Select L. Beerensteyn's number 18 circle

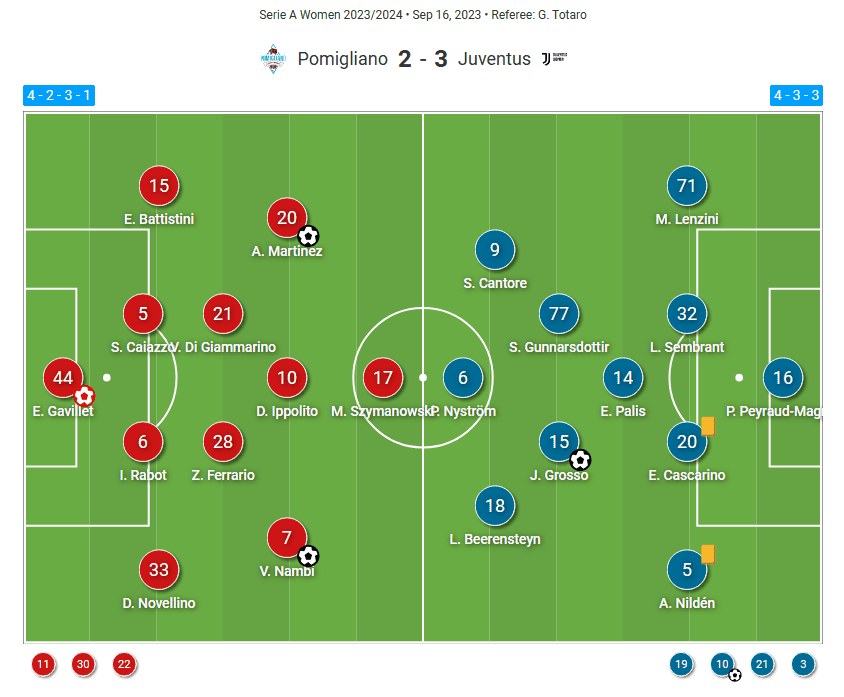coord(495,506)
